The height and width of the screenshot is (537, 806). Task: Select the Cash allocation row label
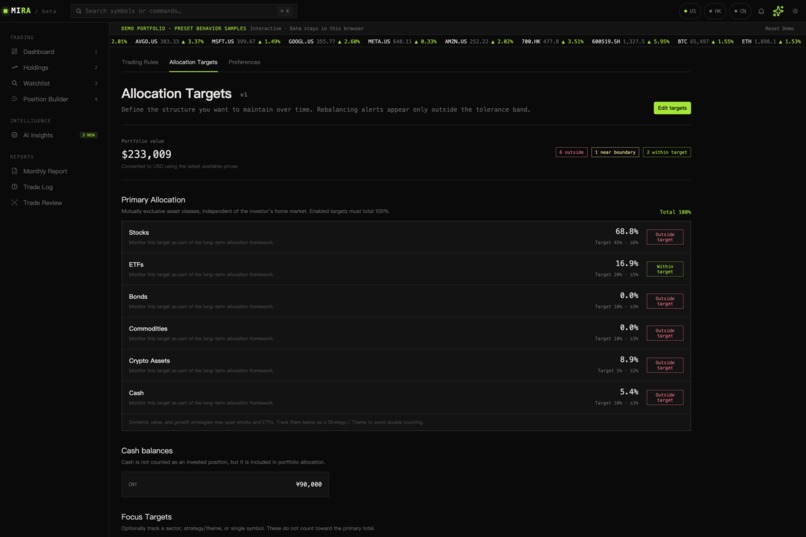click(x=136, y=393)
